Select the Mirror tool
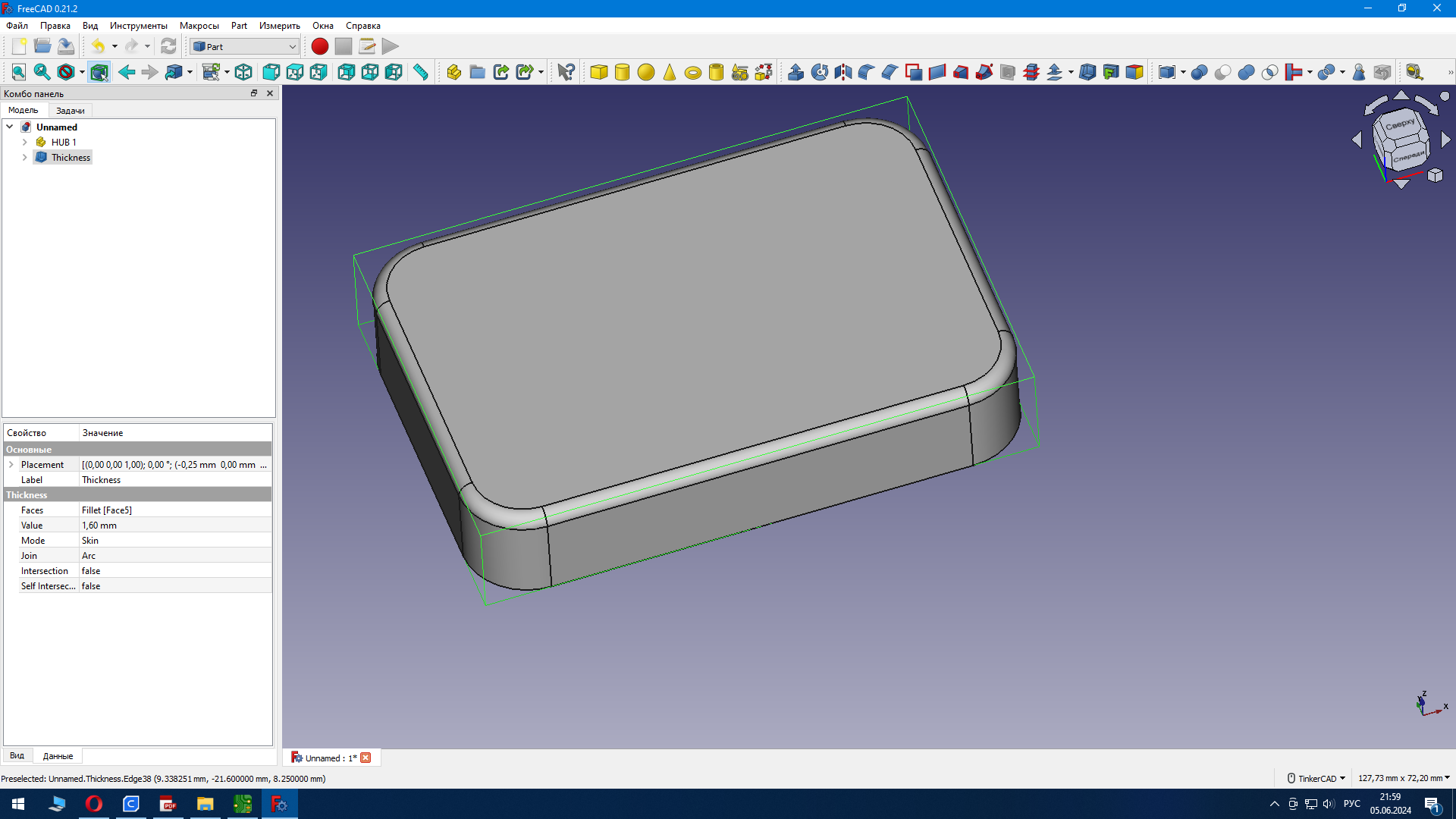1456x819 pixels. [x=843, y=72]
